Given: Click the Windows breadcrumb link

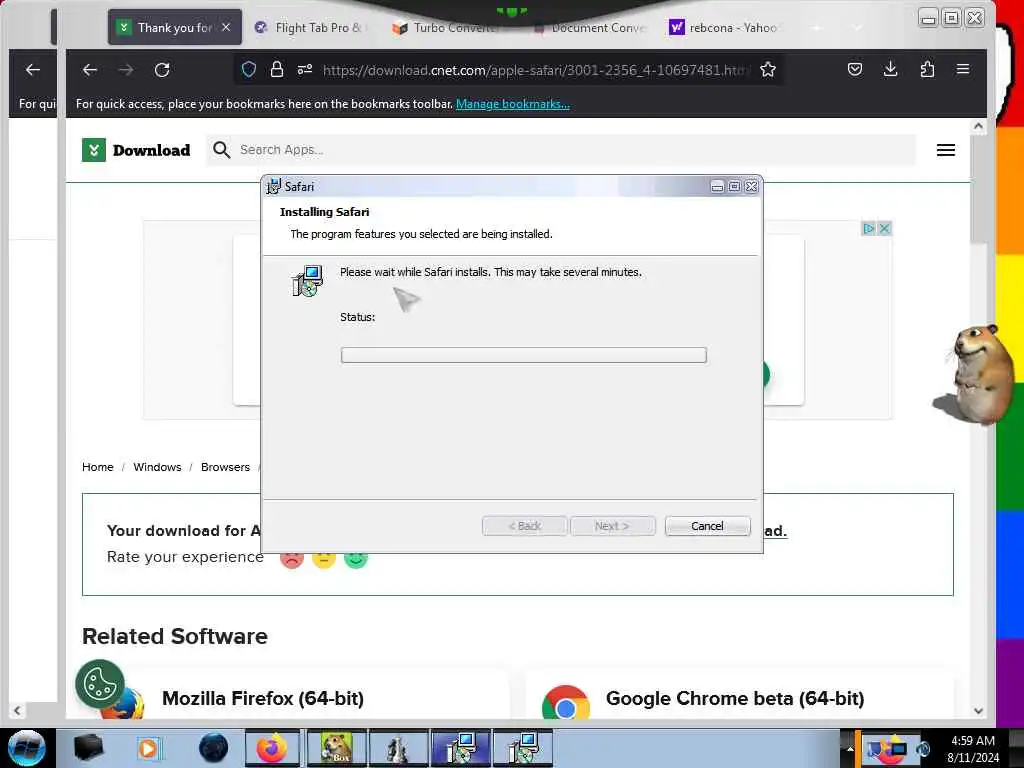Looking at the screenshot, I should point(157,467).
